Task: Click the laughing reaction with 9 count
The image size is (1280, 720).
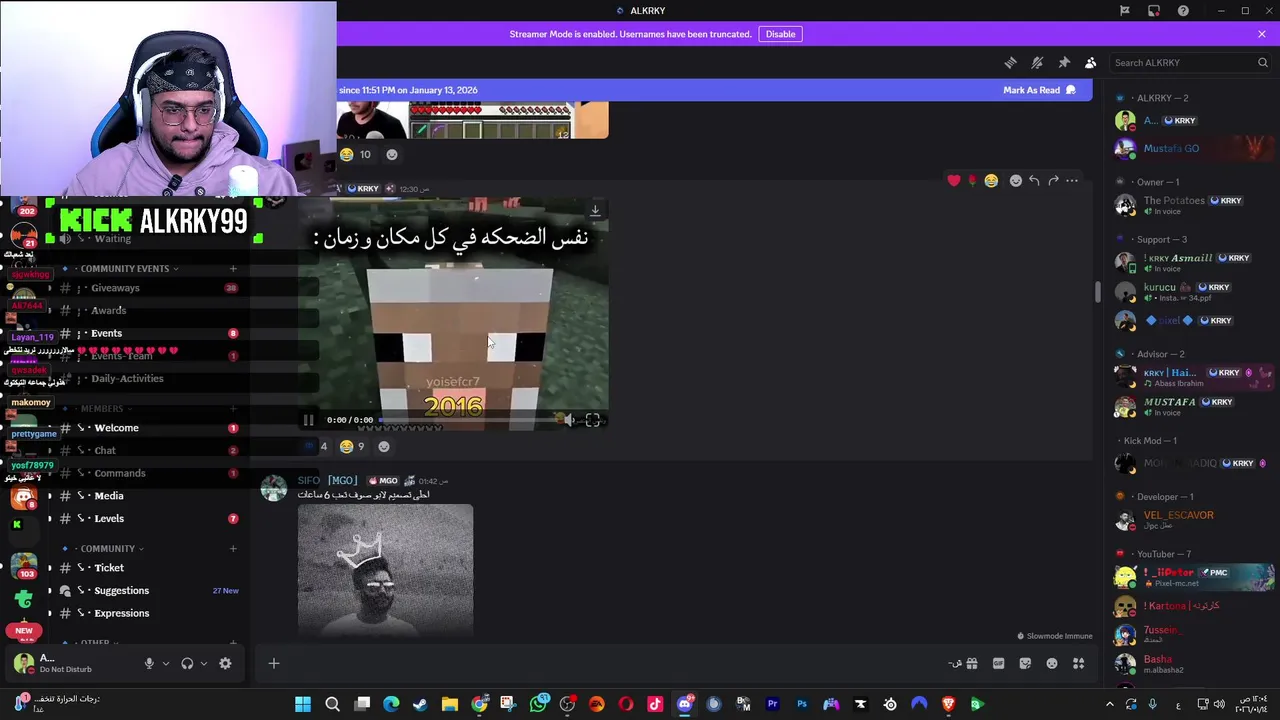Action: point(351,447)
